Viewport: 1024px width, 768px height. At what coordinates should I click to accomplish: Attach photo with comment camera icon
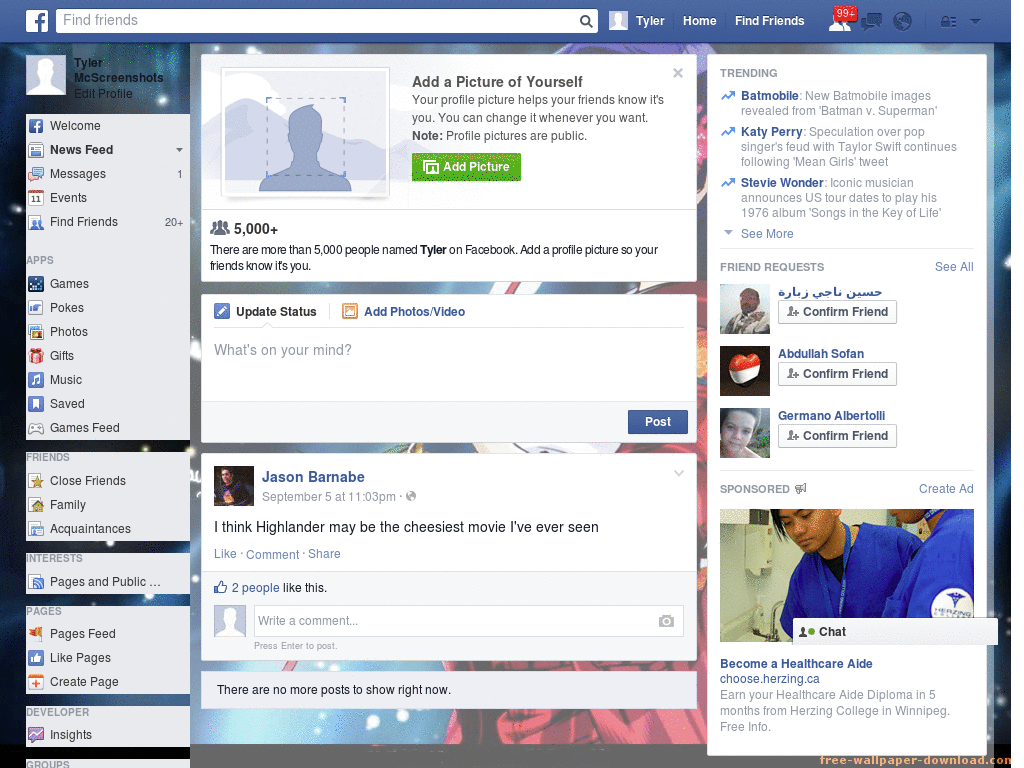666,620
